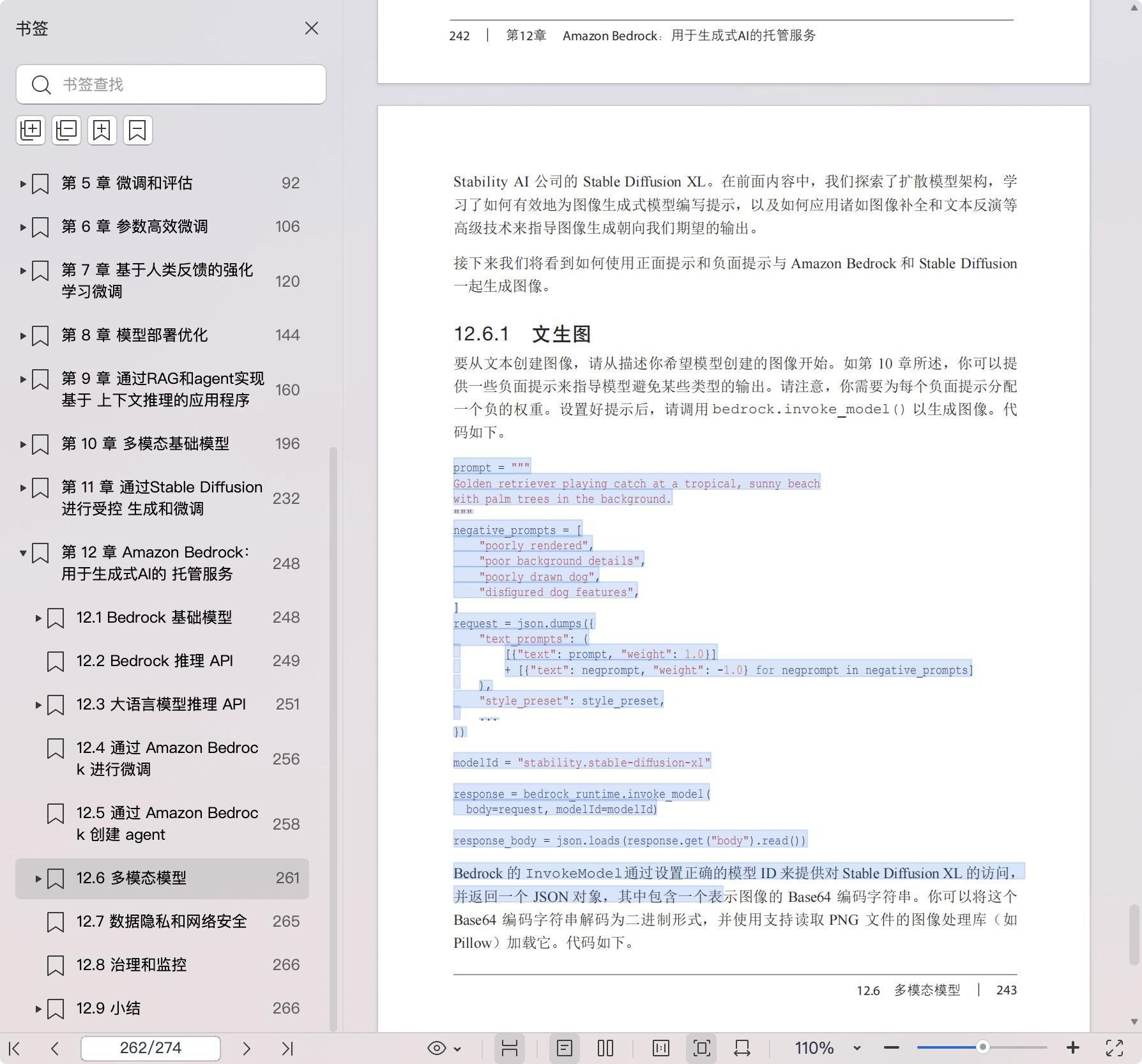Click the fit-width icon
This screenshot has width=1142, height=1064.
pos(742,1048)
